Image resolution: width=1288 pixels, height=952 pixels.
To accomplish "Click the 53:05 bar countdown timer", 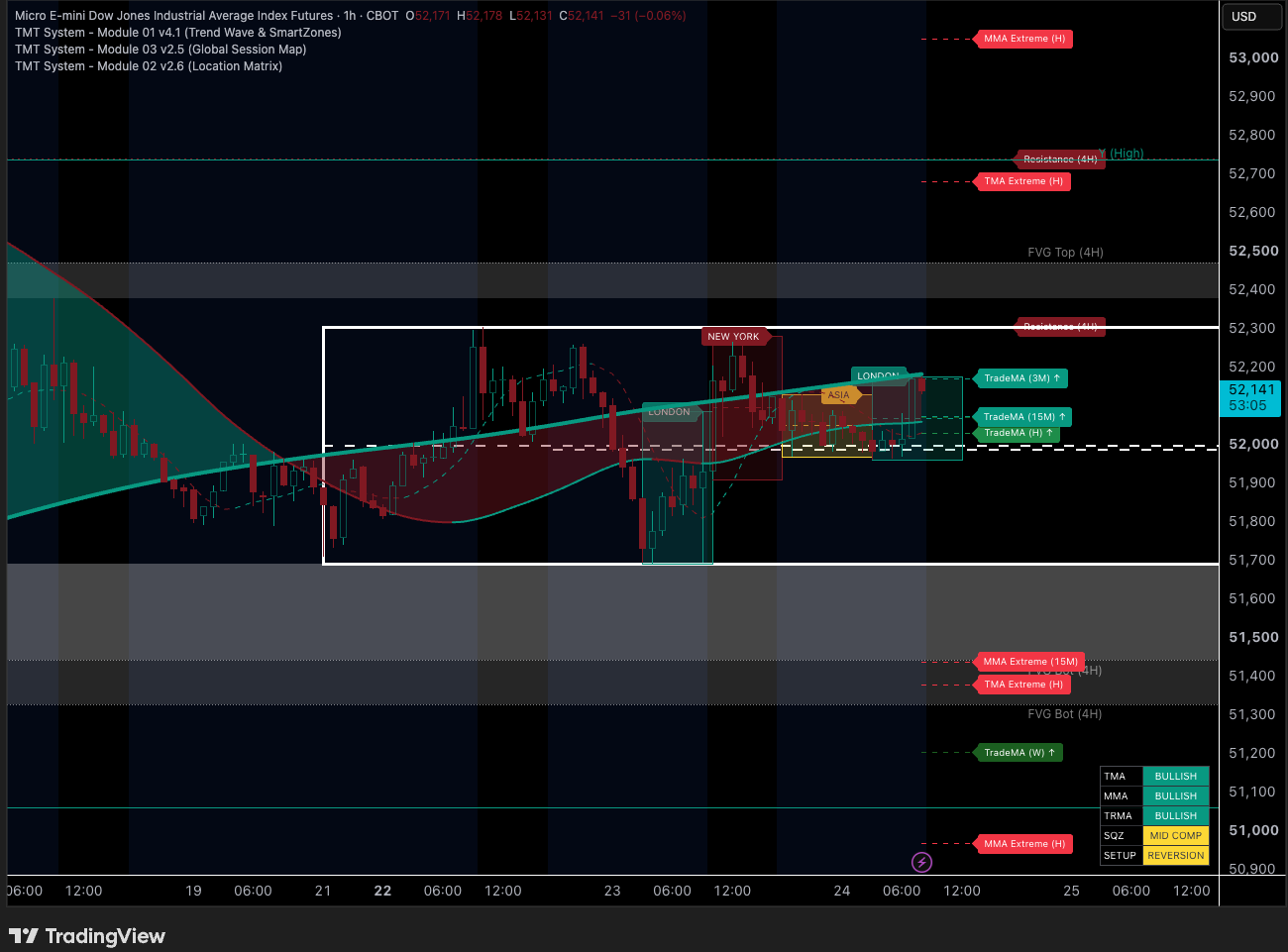I will pos(1247,406).
